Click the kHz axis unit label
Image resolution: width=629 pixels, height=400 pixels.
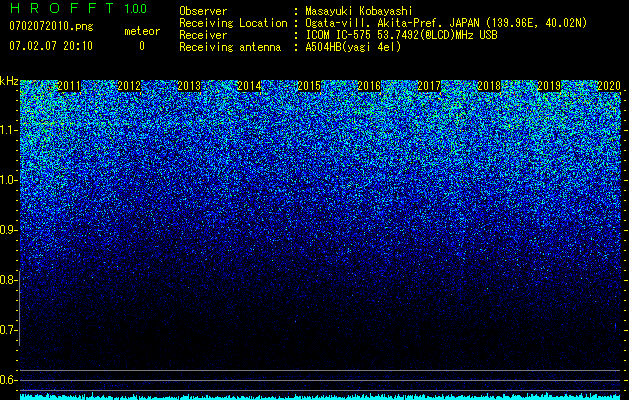9,81
